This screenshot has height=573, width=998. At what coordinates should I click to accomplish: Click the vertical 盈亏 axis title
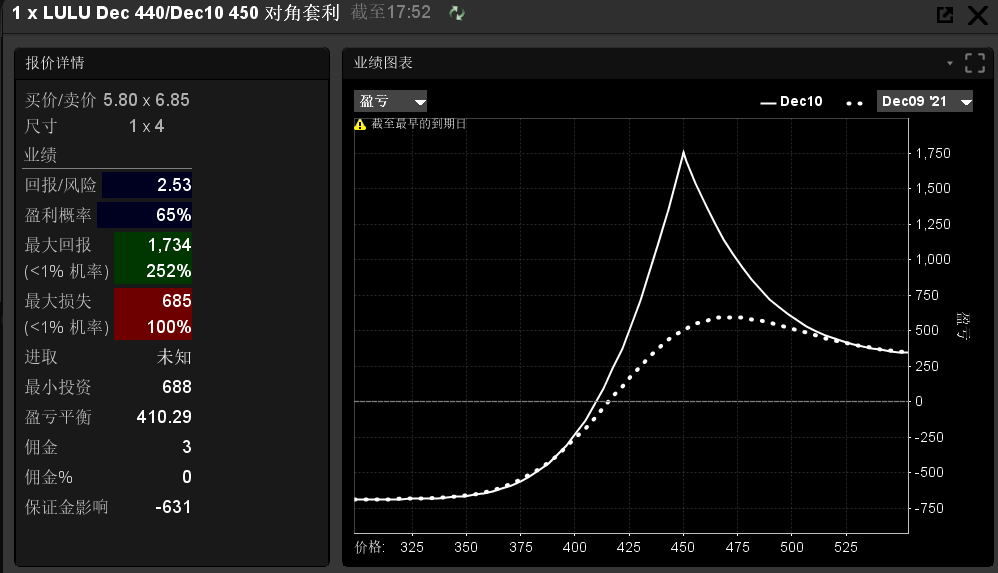963,326
